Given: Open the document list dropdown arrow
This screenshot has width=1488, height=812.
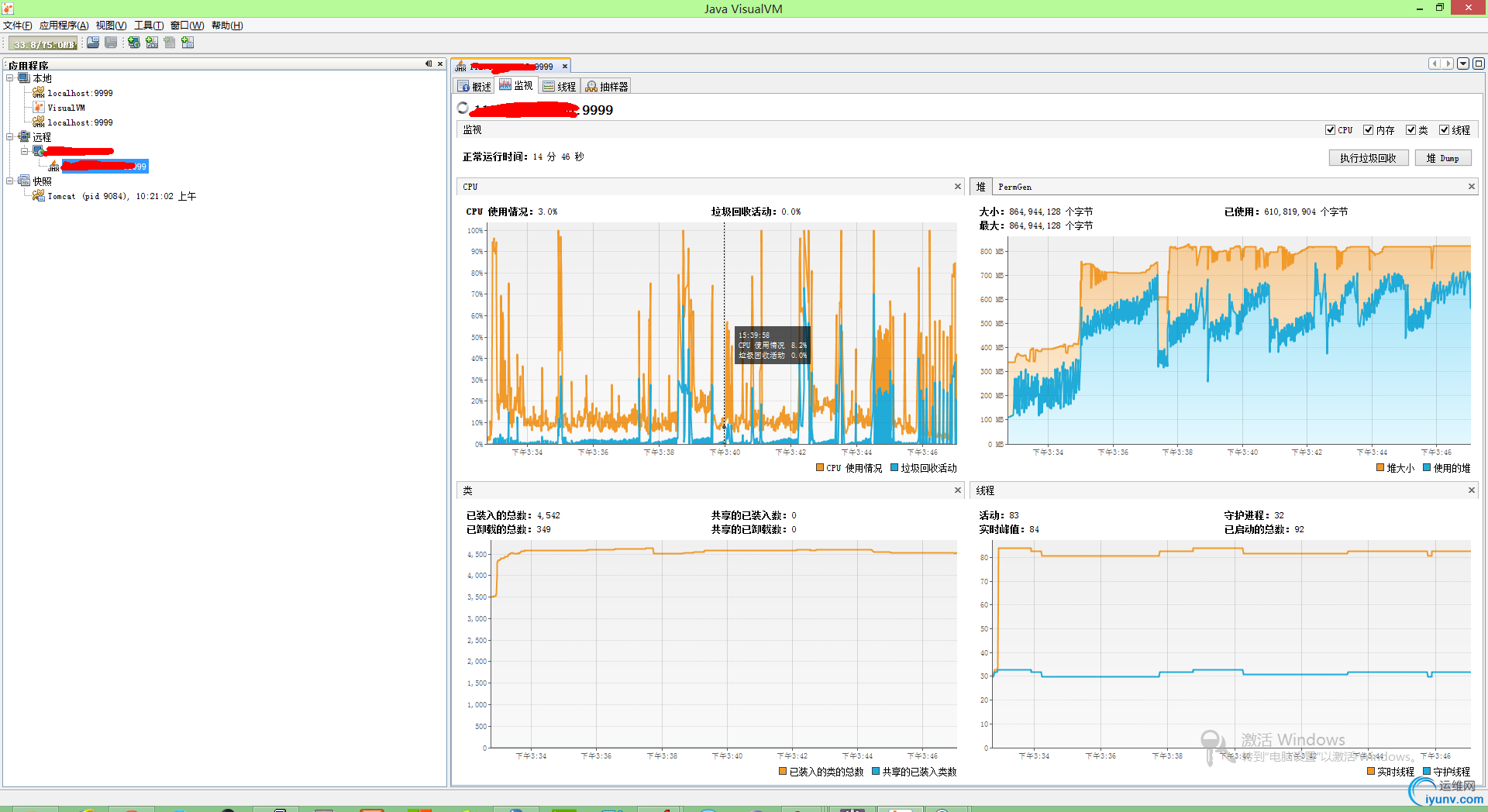Looking at the screenshot, I should point(1463,64).
